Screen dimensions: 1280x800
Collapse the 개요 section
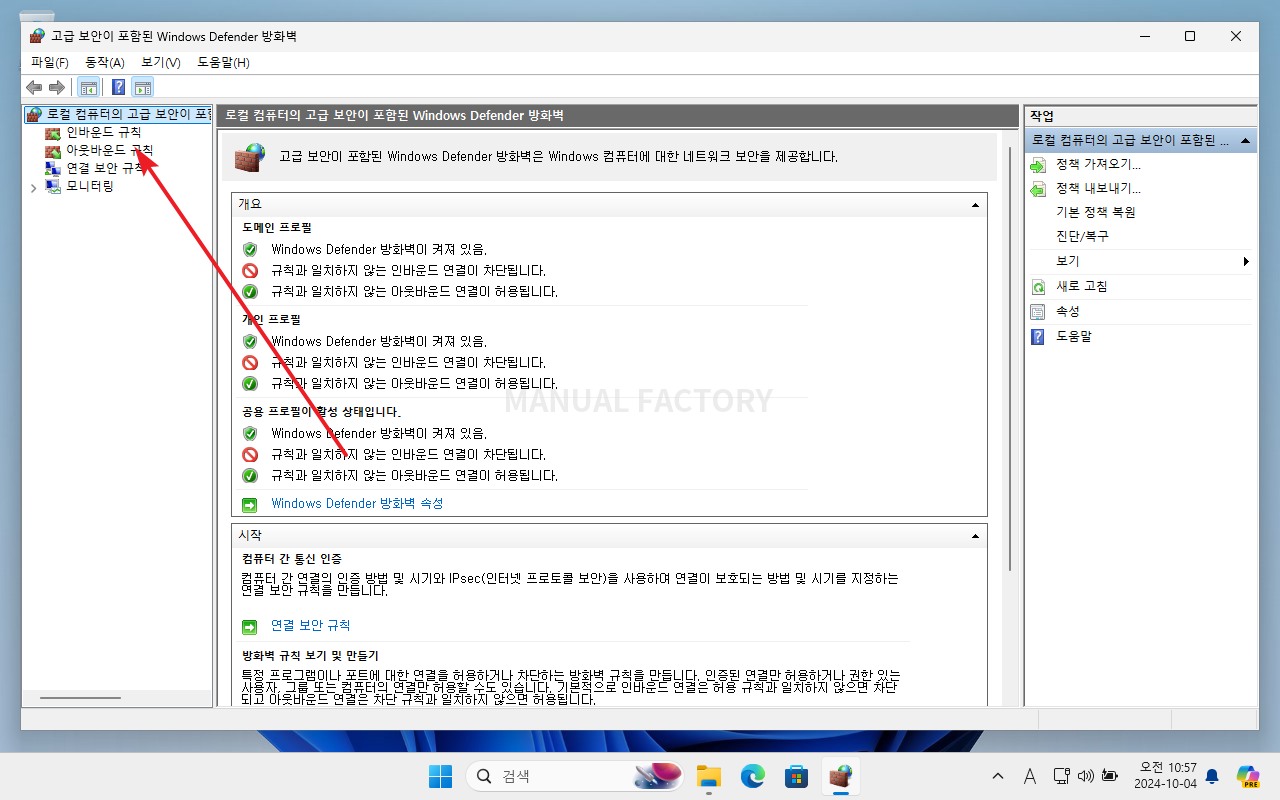[975, 204]
